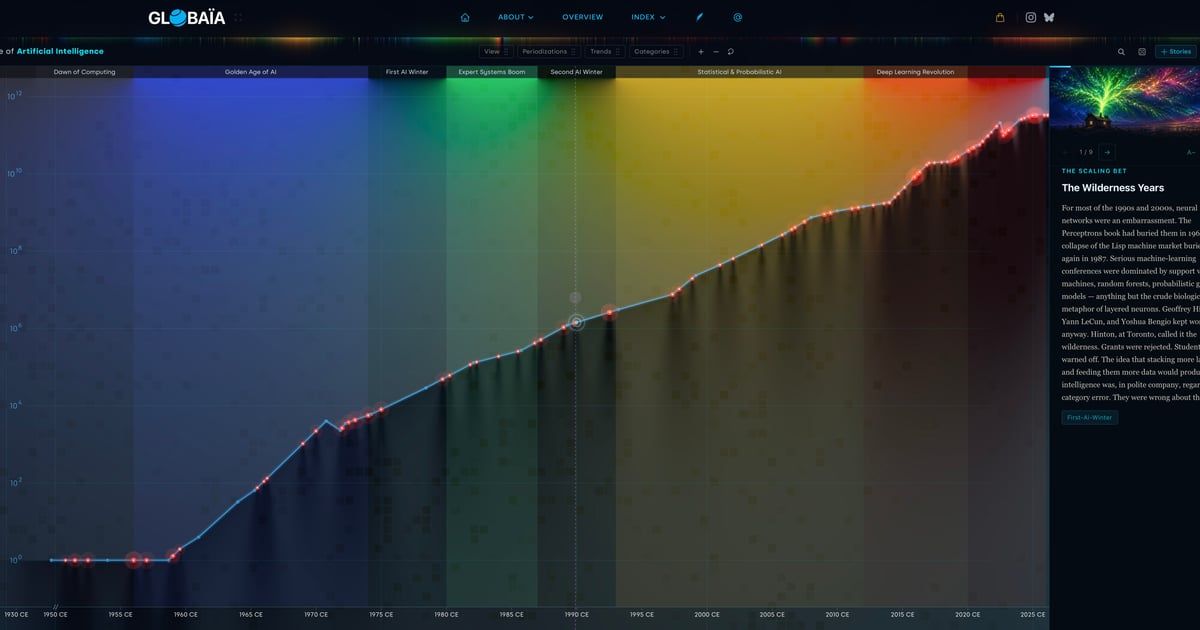Decrease story font size A-
Viewport: 1200px width, 630px height.
click(x=1191, y=152)
